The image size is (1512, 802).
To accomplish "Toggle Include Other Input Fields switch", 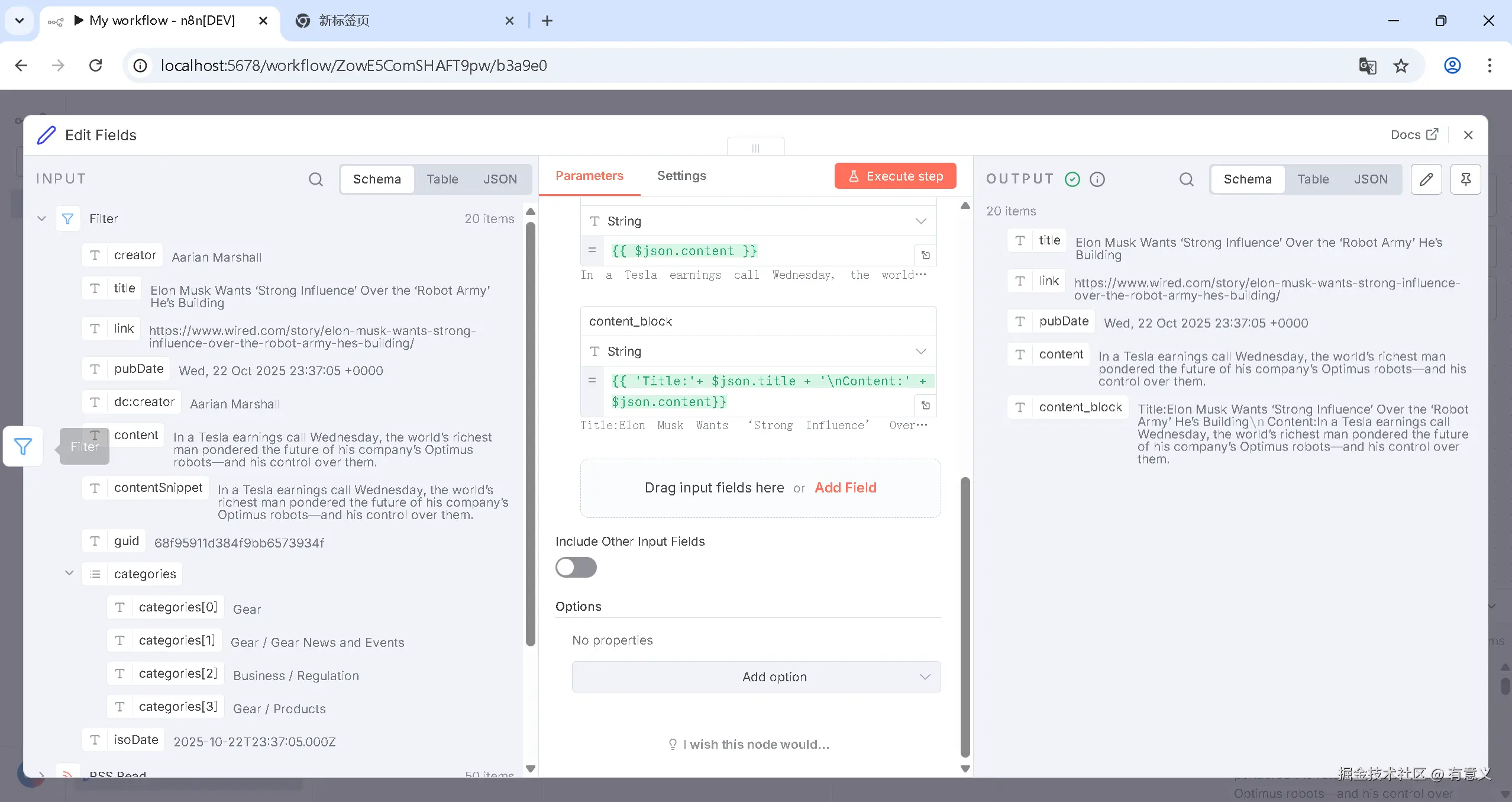I will pyautogui.click(x=576, y=567).
